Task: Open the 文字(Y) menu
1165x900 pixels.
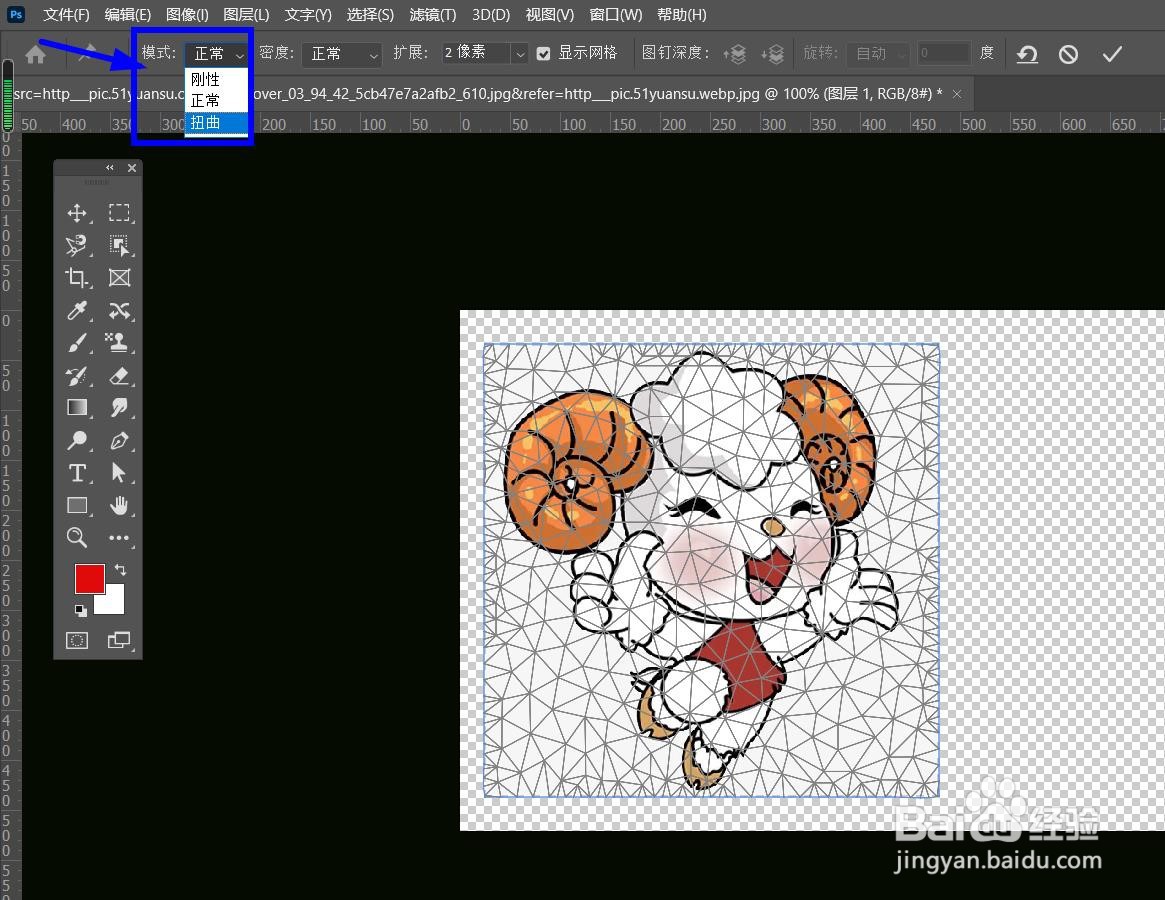Action: click(x=308, y=15)
